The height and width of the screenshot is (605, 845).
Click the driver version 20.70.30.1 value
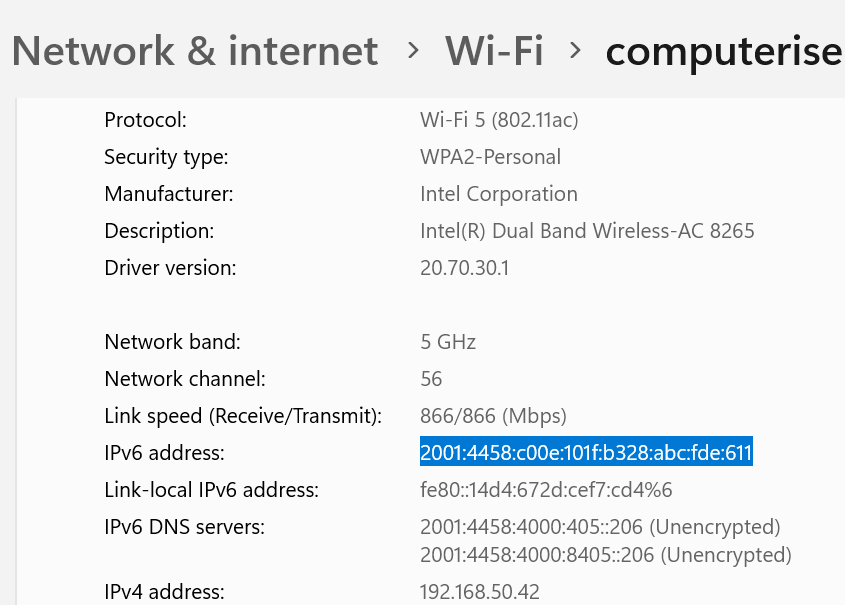(465, 268)
